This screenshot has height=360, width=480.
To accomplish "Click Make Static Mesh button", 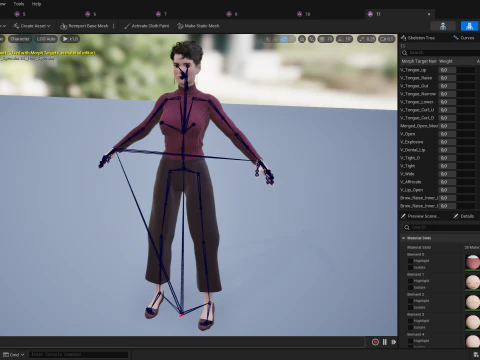I will [198, 26].
